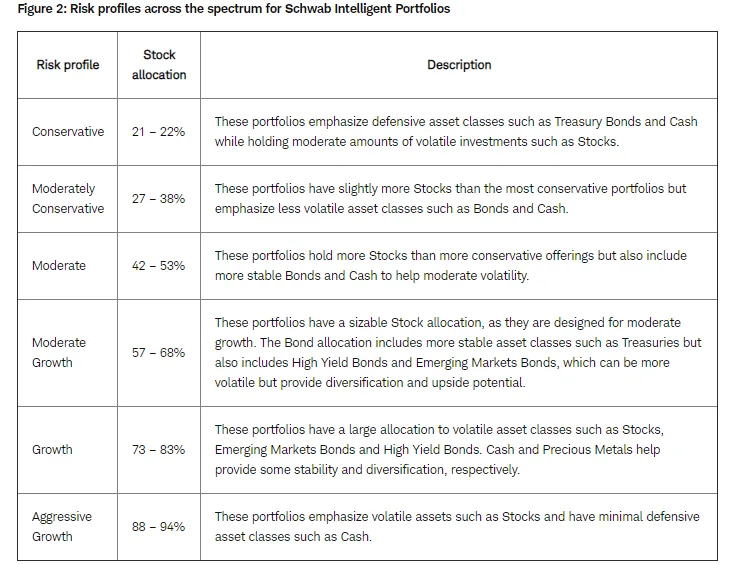731x565 pixels.
Task: Click the Aggressive Growth description text
Action: point(457,526)
